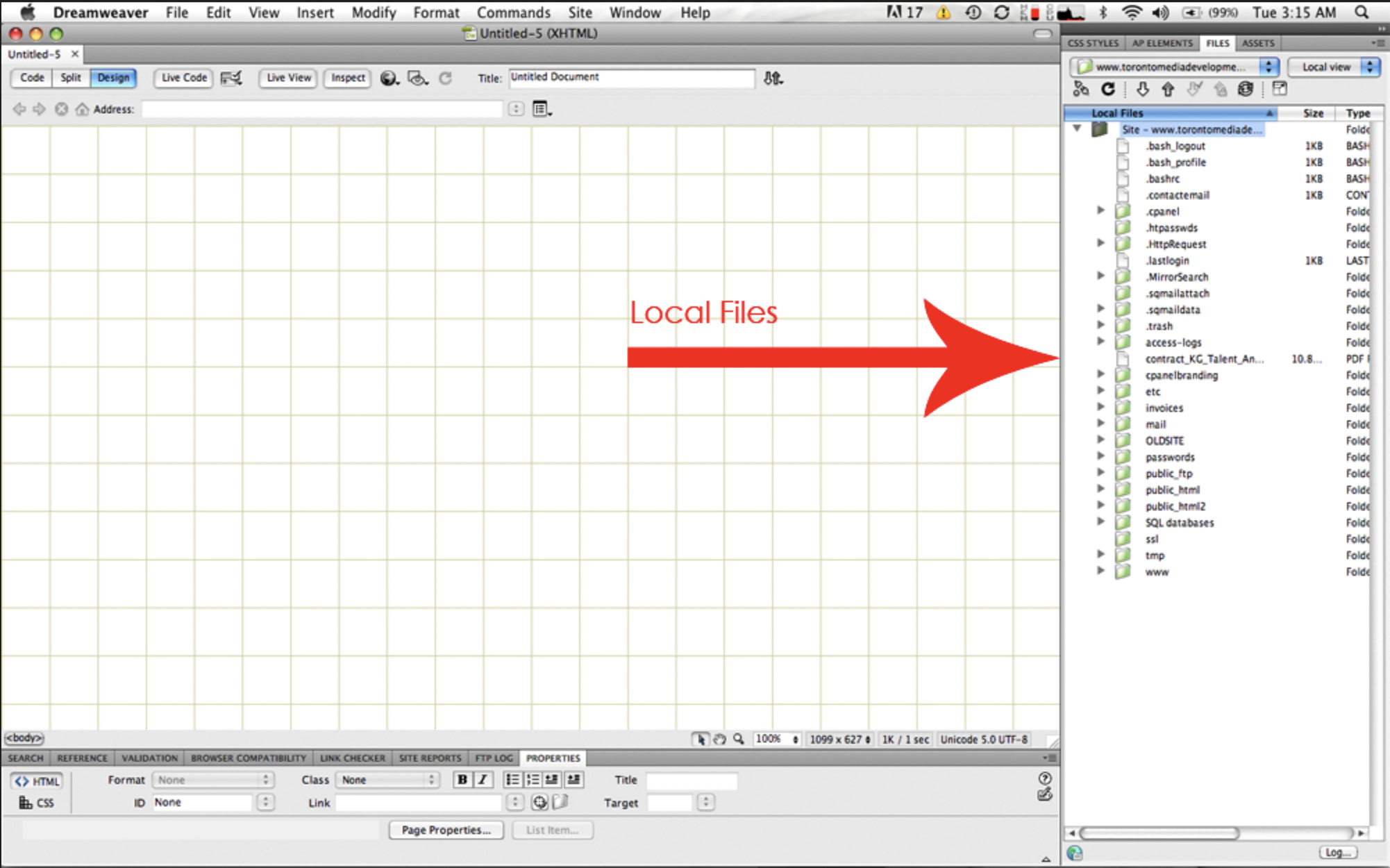Viewport: 1390px width, 868px height.
Task: Click the Page Properties button
Action: pos(446,830)
